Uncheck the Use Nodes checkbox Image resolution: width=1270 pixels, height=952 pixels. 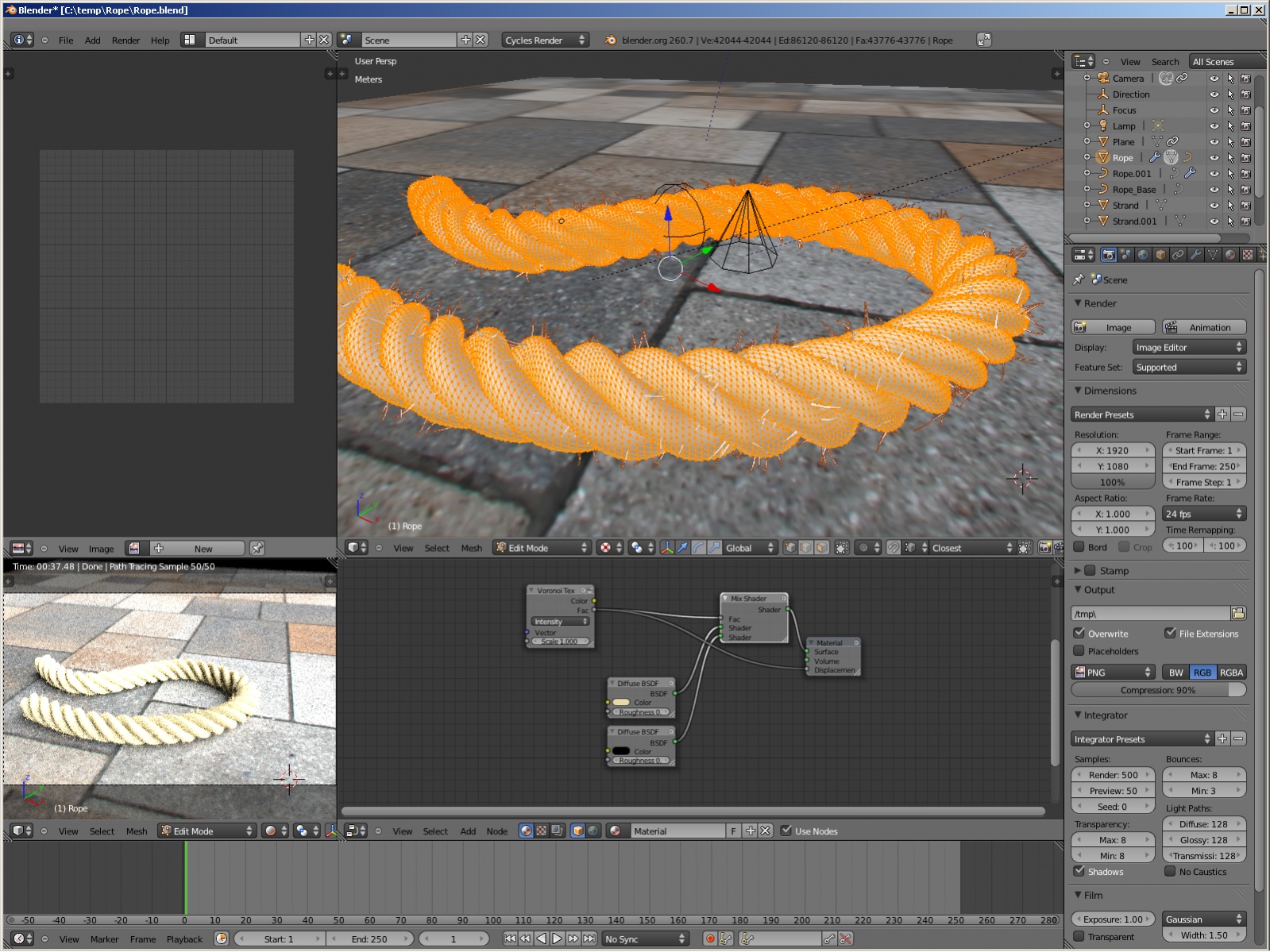point(786,831)
